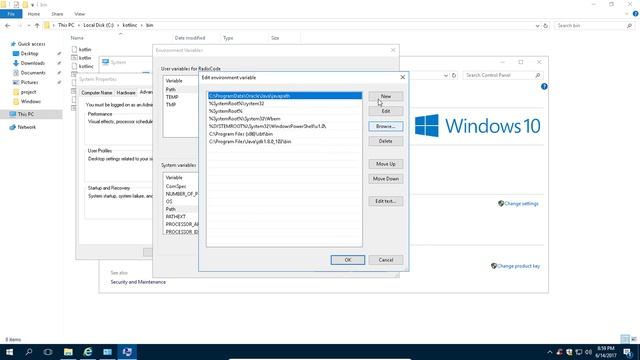Go back in File Explorer
Viewport: 640px width, 360px height.
8,25
